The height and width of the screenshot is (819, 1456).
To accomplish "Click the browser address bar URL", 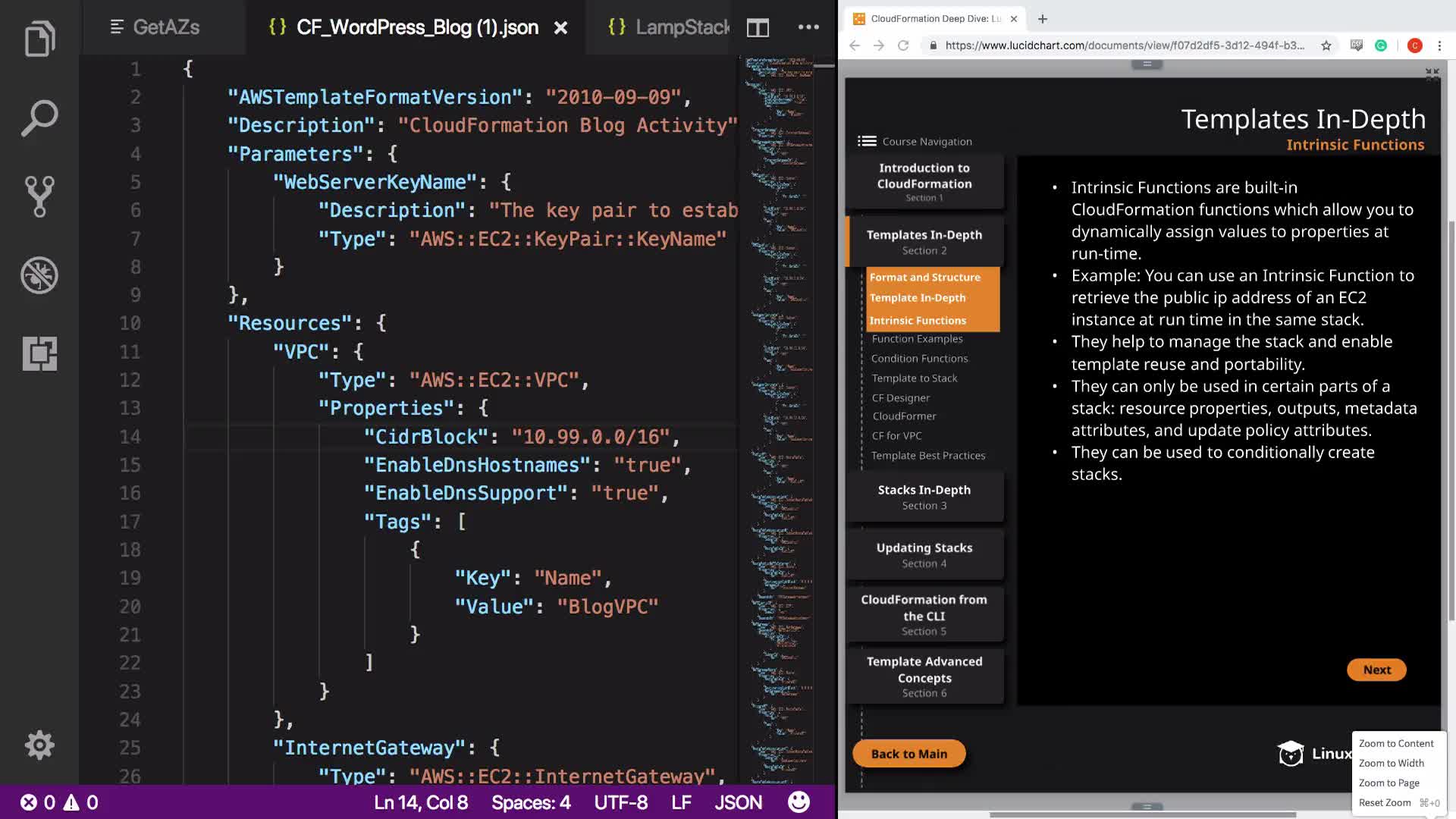I will tap(1124, 45).
